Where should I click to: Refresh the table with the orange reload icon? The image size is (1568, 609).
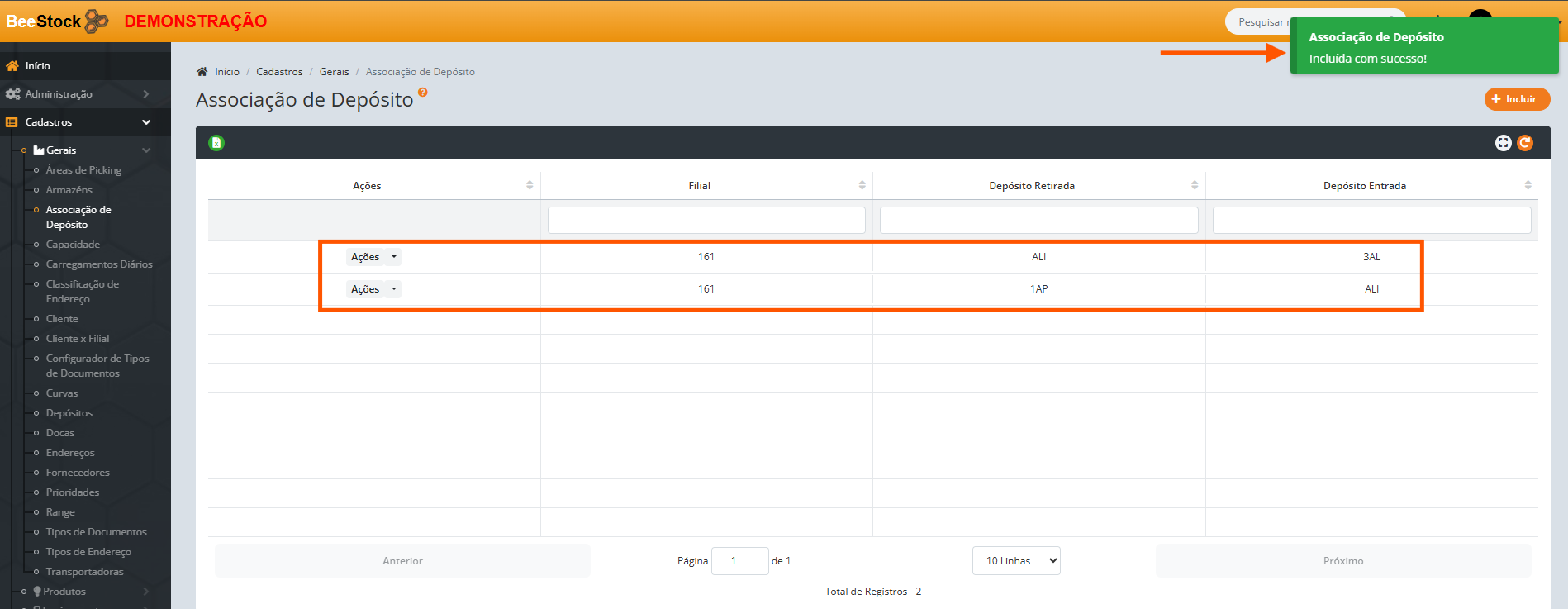click(1525, 143)
